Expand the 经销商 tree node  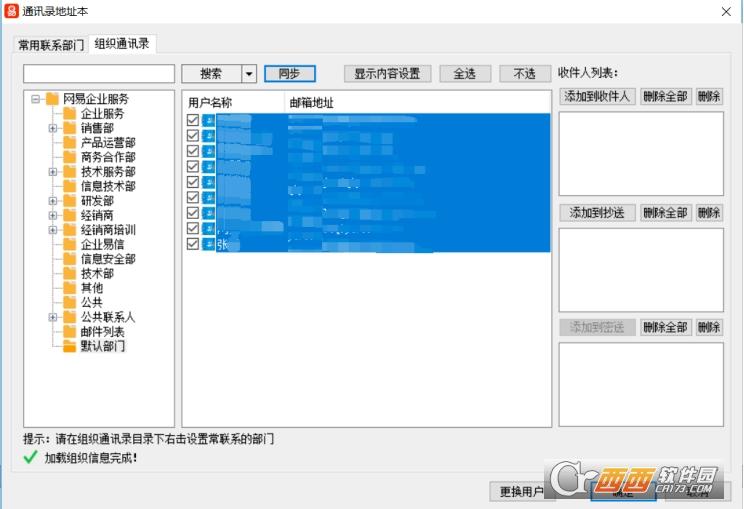pos(53,215)
